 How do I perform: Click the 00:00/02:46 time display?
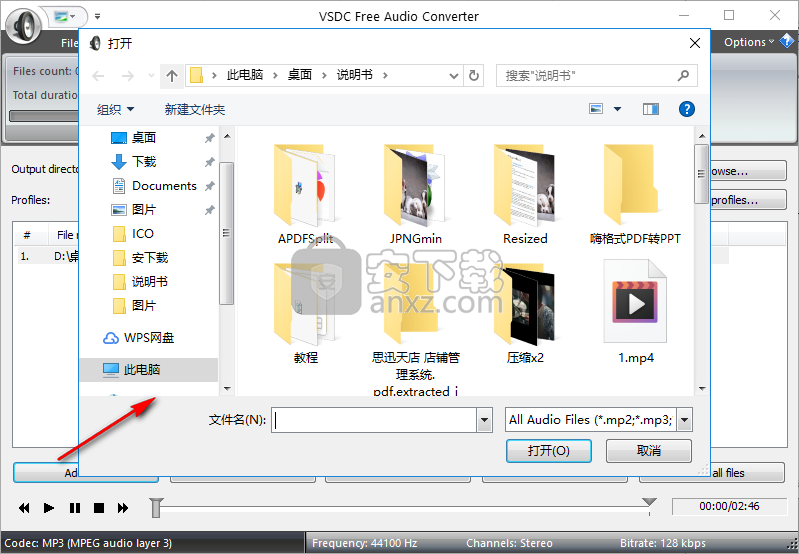pos(729,506)
